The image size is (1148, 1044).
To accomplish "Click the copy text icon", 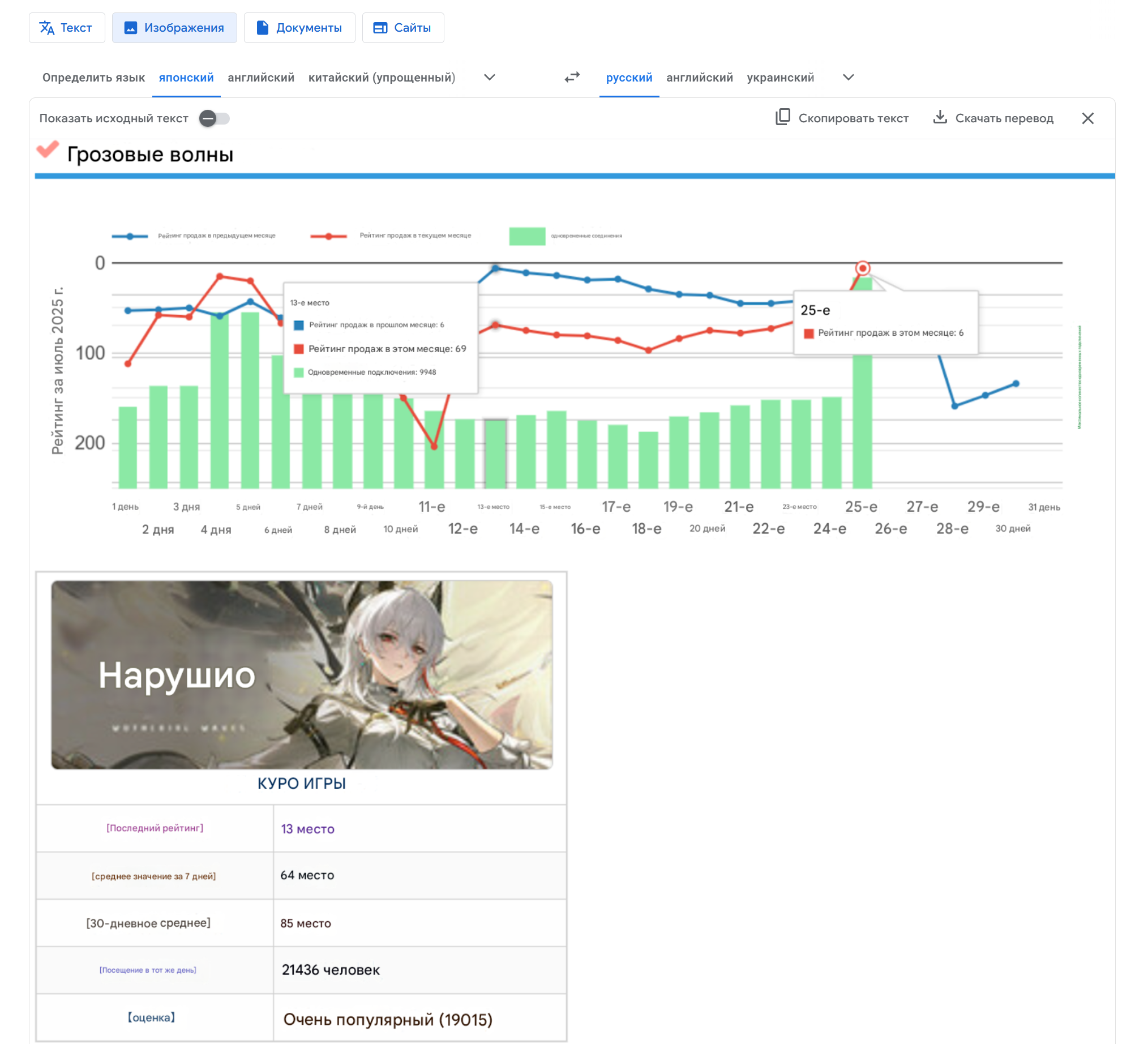I will (x=782, y=117).
